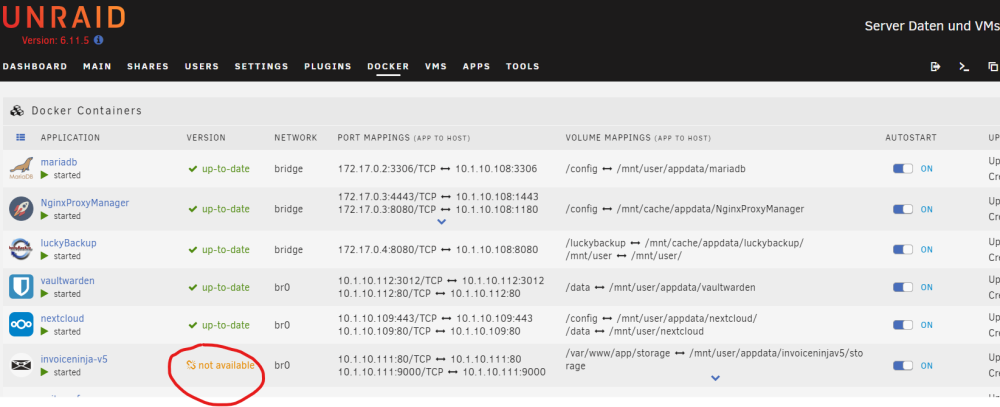Screen dimensions: 1000x407
Task: Click the invoiceninja-v5 container icon
Action: point(21,365)
